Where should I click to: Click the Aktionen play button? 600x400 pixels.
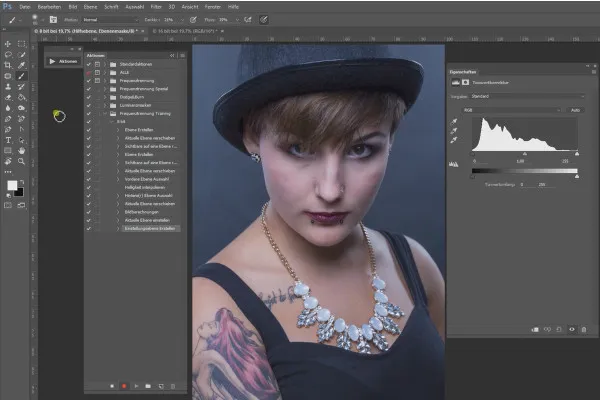click(52, 61)
